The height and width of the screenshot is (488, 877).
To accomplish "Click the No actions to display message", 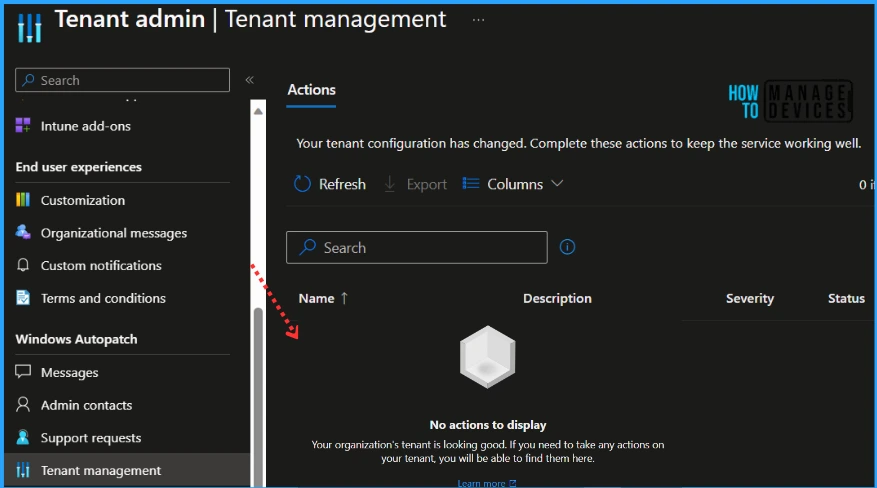I will [x=488, y=425].
